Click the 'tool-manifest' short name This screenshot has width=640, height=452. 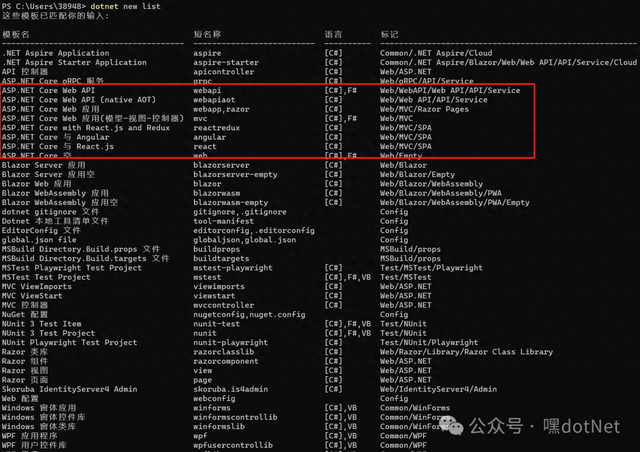tap(224, 221)
